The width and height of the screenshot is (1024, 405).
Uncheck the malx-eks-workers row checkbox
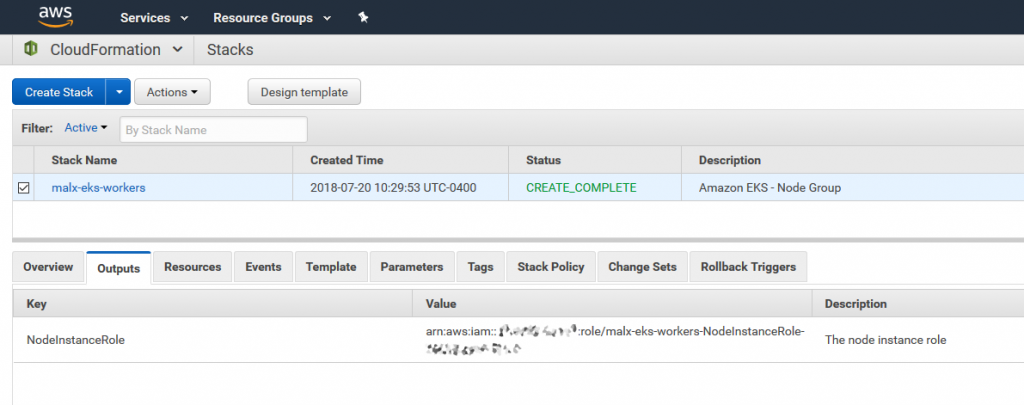click(24, 188)
